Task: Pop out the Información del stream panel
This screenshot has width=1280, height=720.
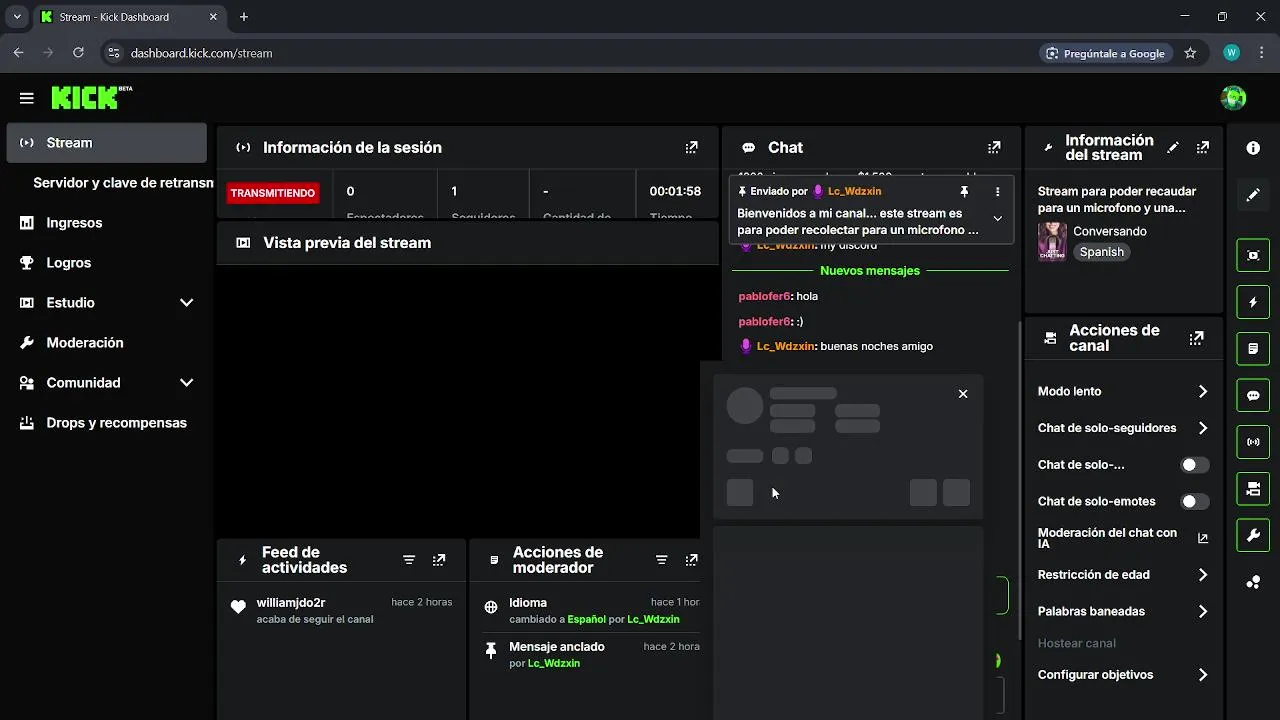Action: 1203,147
